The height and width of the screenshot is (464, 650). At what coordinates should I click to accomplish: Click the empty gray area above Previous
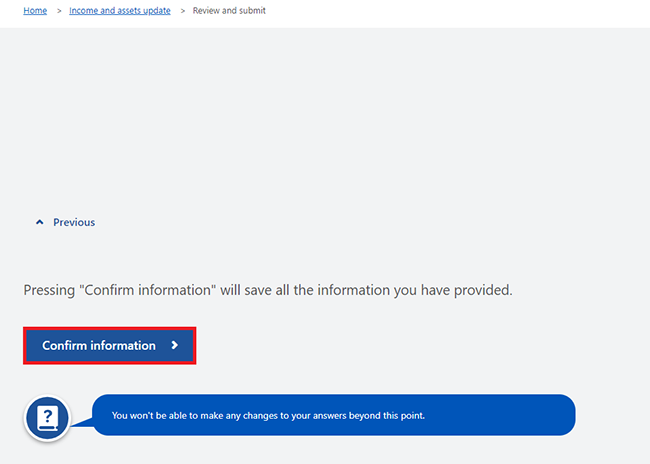(x=325, y=116)
